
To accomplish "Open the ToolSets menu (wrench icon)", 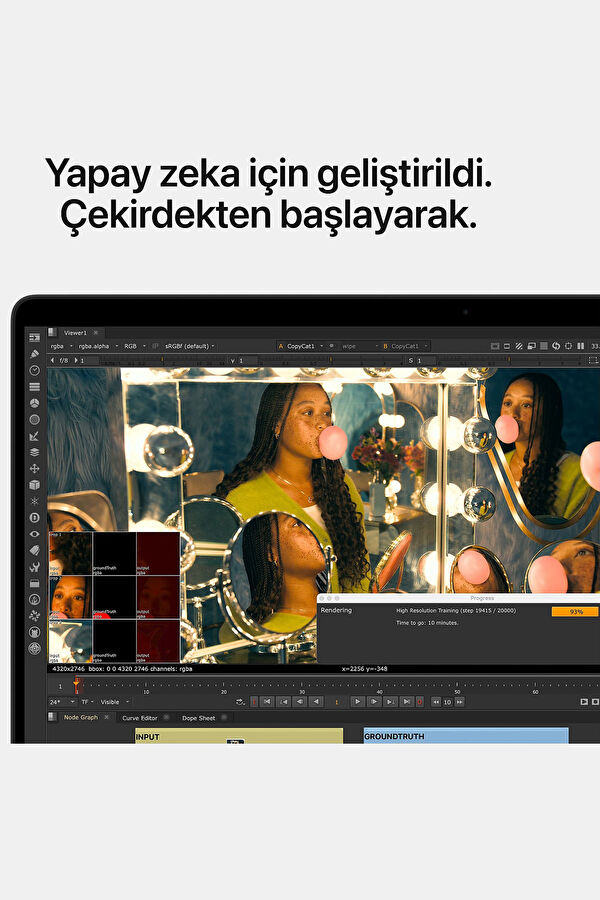I will (x=34, y=567).
